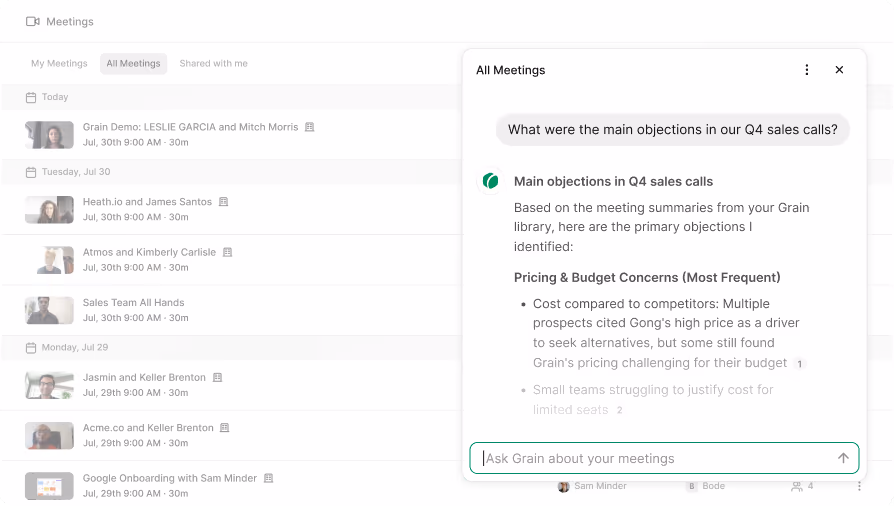Image resolution: width=894 pixels, height=506 pixels.
Task: Focus the Ask Grain about your meetings field
Action: 655,458
